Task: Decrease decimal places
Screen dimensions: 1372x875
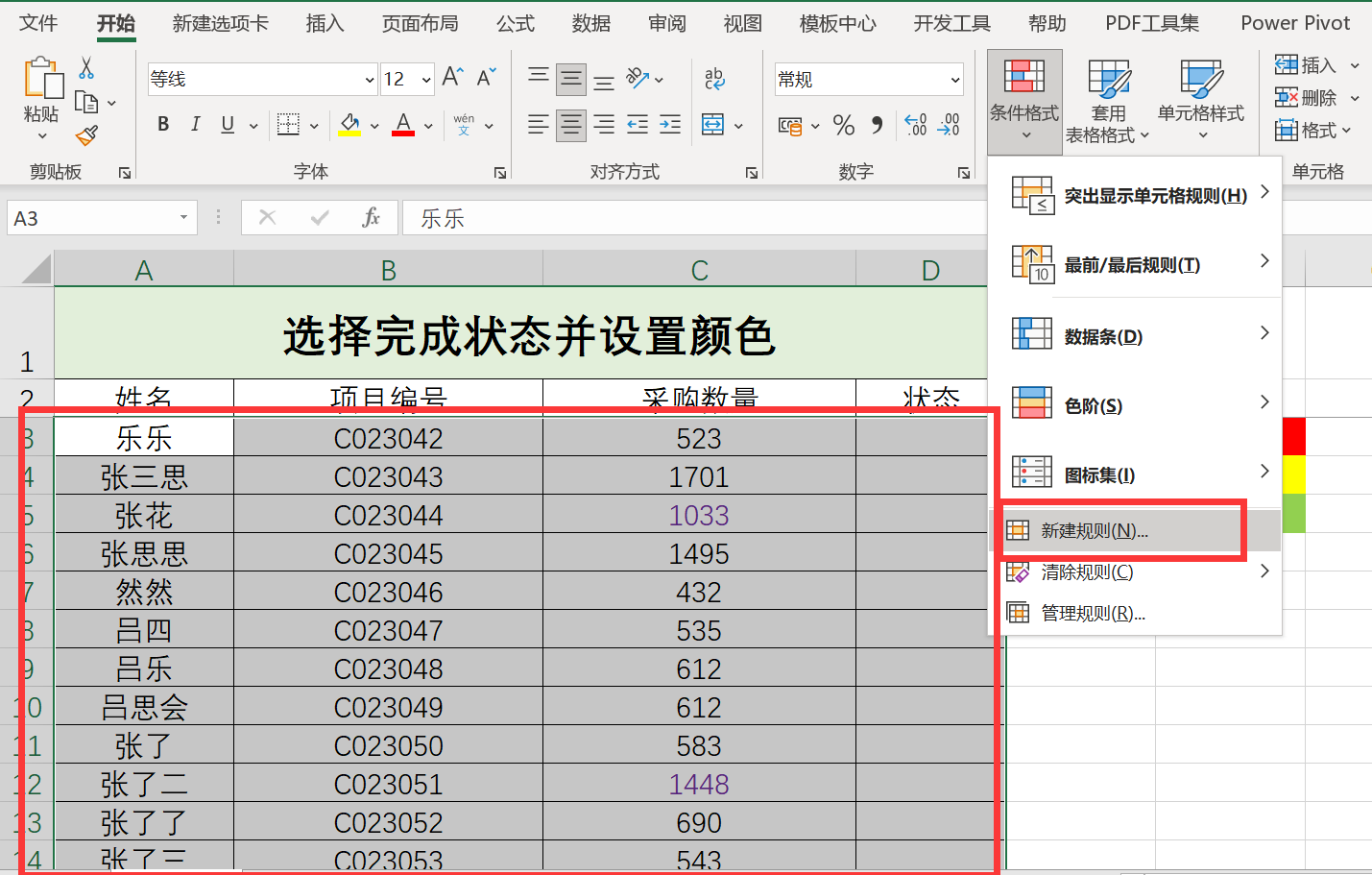Action: [x=948, y=125]
